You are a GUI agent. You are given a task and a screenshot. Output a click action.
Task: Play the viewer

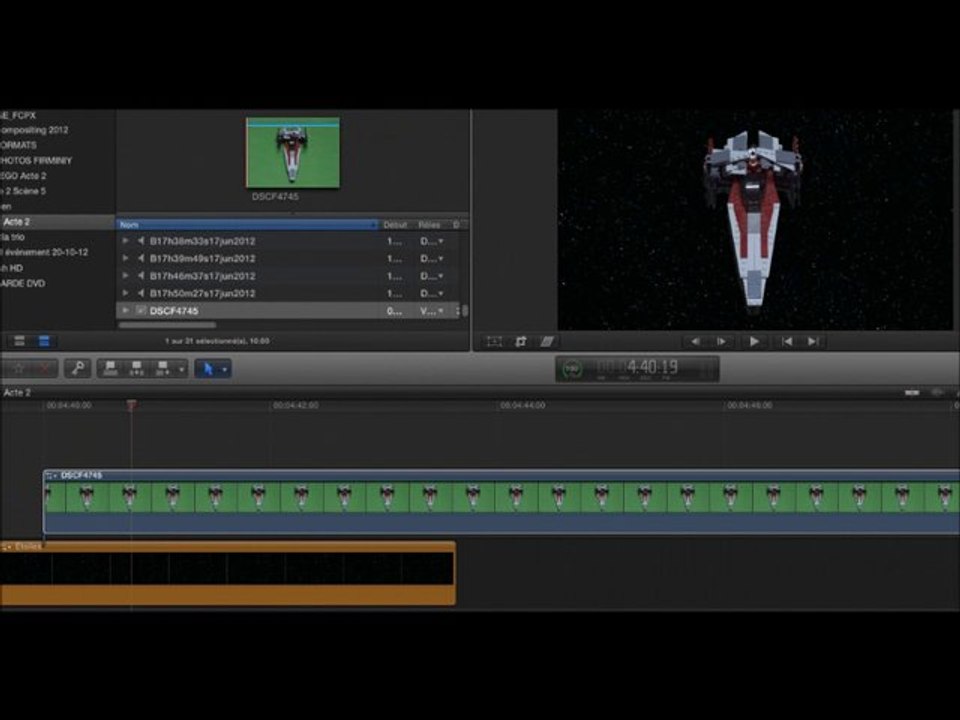pyautogui.click(x=754, y=342)
